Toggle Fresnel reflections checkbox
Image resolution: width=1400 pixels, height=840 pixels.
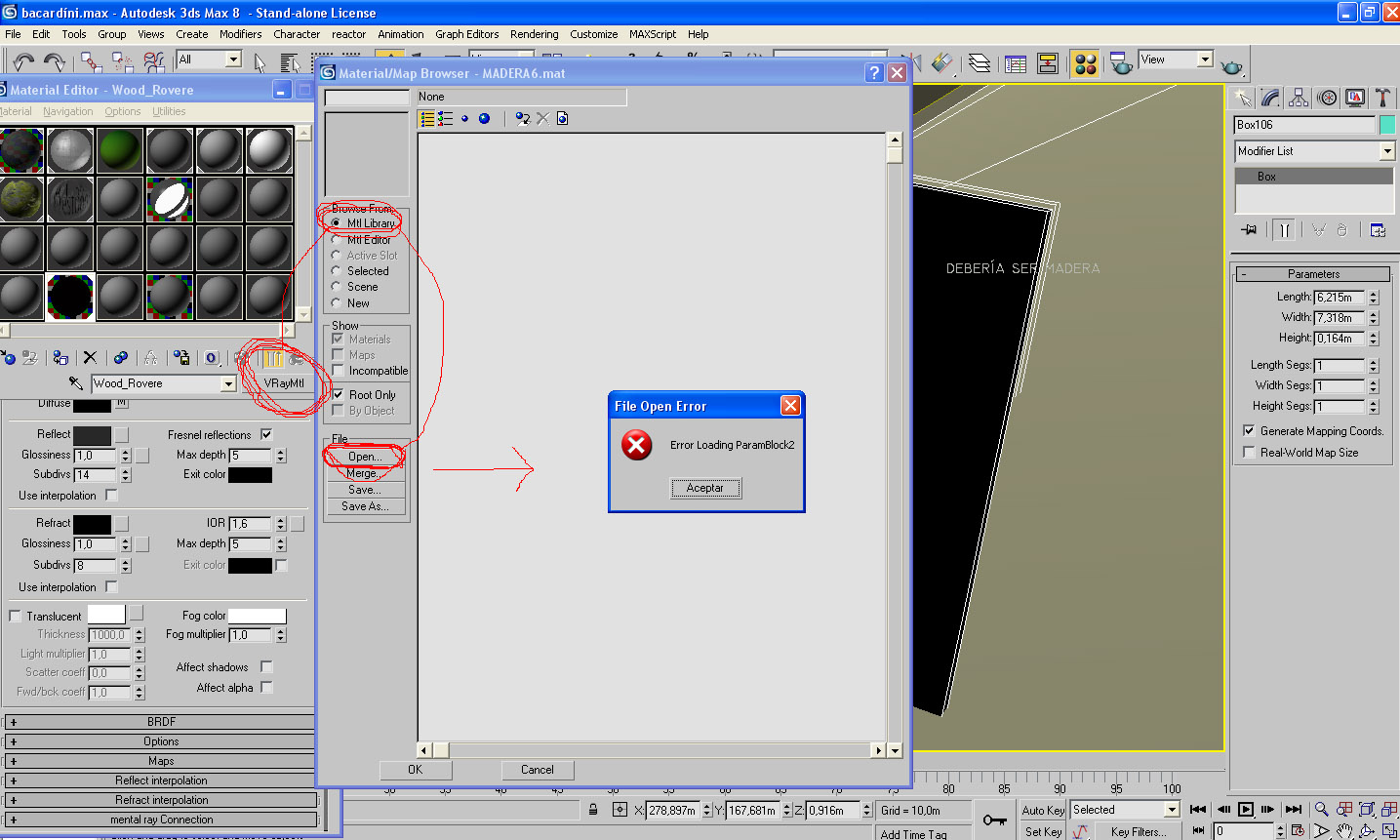(266, 434)
